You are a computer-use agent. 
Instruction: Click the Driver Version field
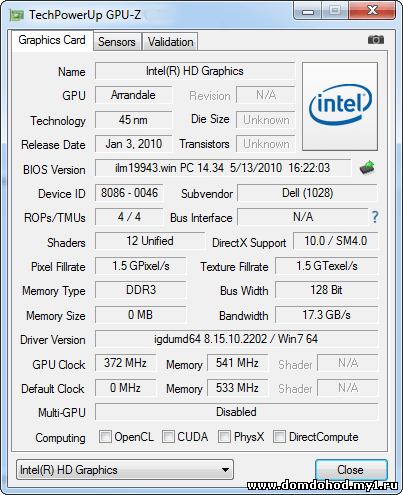coord(236,339)
